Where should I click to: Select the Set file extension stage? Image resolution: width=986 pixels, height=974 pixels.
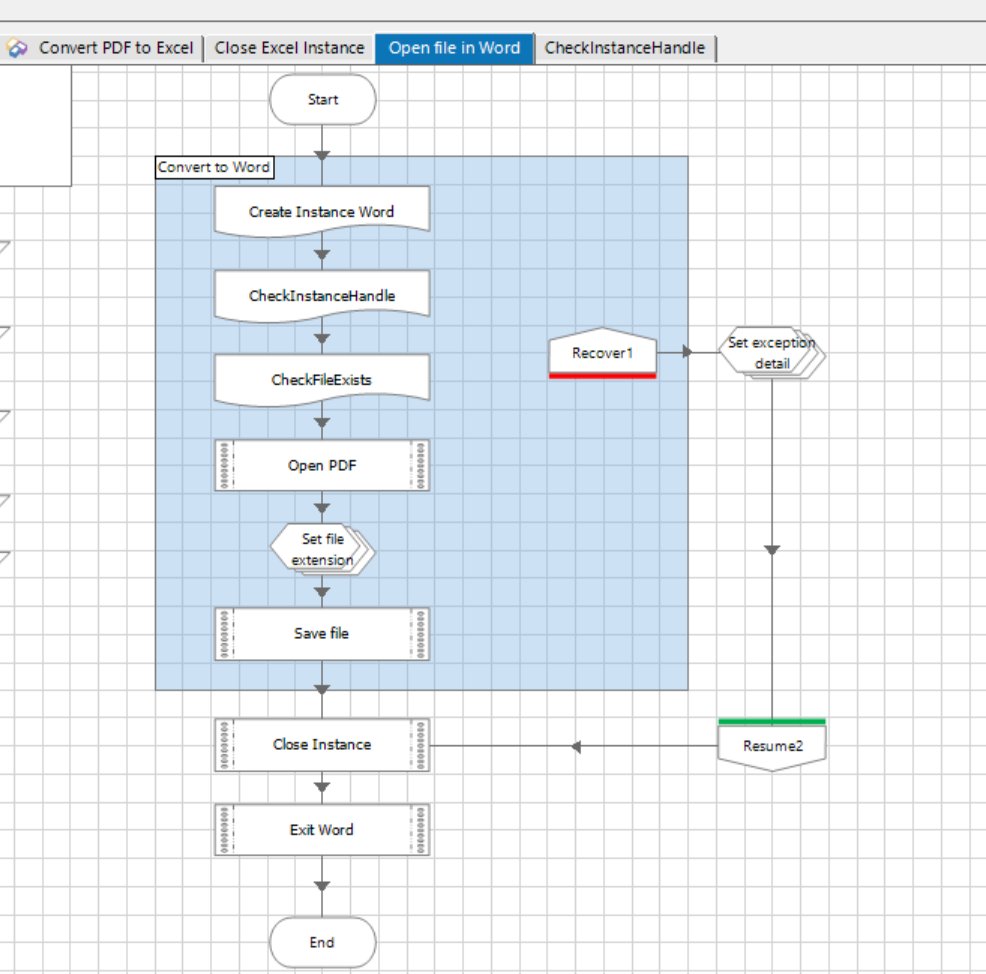tap(323, 550)
